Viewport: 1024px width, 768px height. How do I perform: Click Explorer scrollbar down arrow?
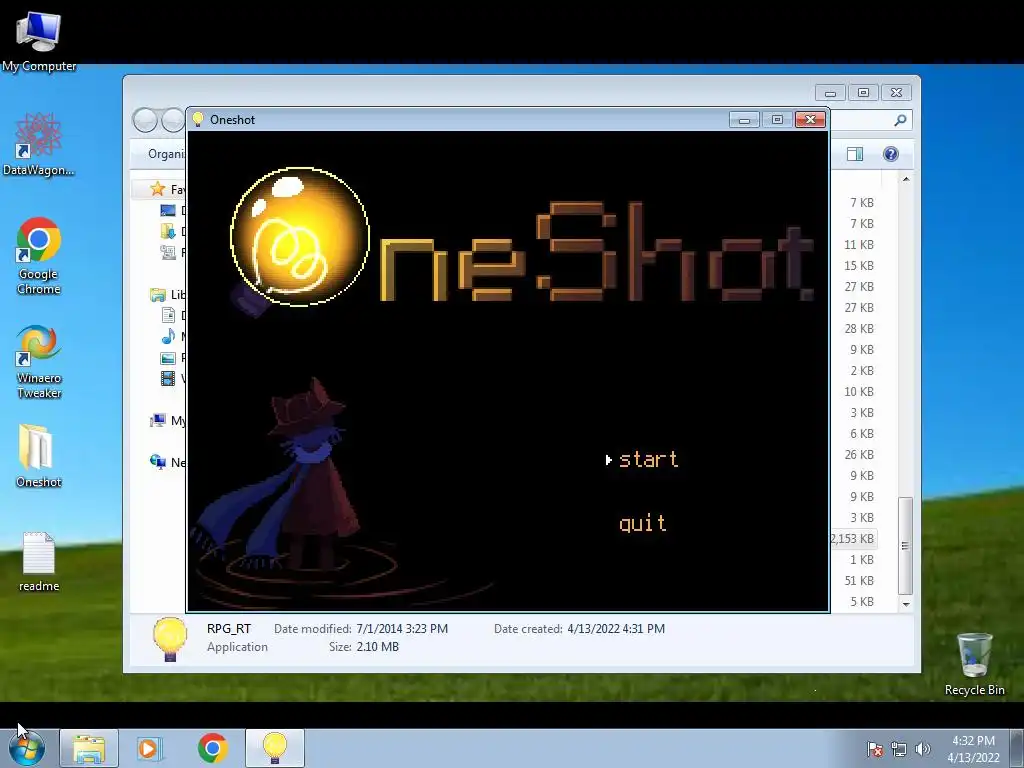[906, 604]
